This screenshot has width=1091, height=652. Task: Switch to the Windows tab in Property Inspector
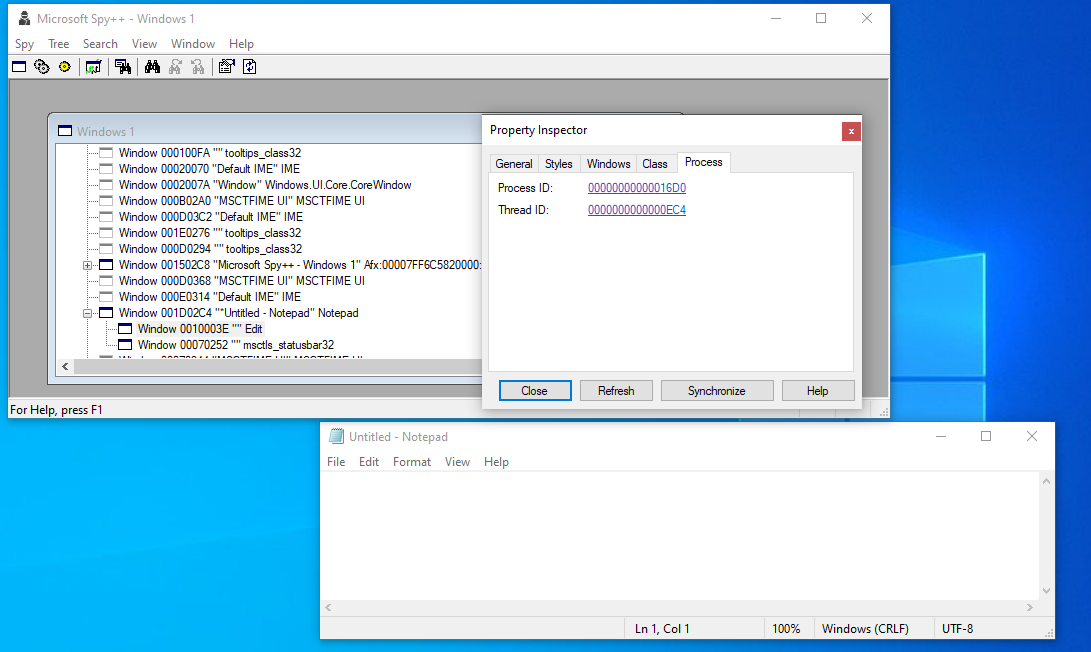coord(608,164)
